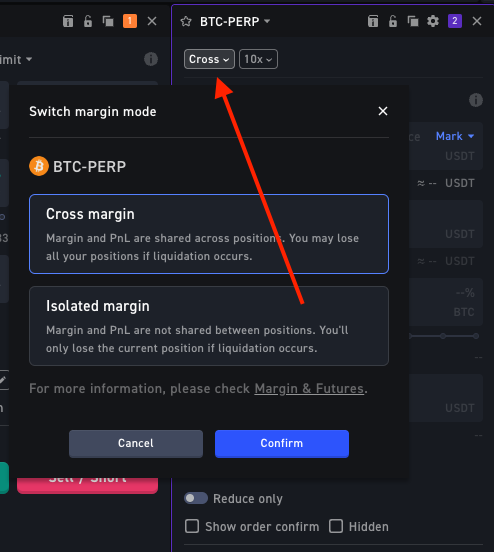Viewport: 494px width, 552px height.
Task: Toggle the Reduce only switch
Action: 196,498
